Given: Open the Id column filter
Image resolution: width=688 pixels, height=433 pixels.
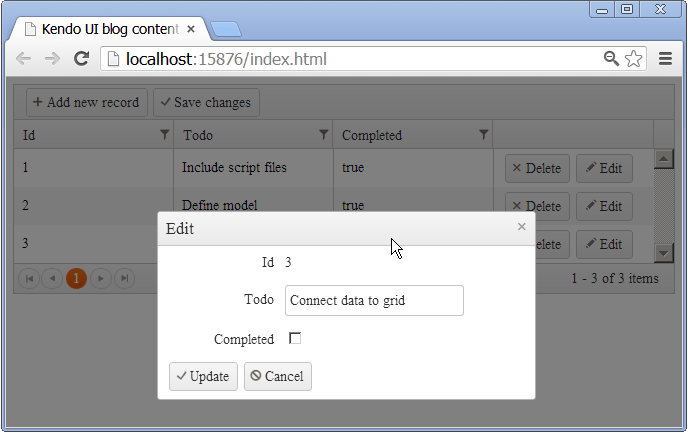Looking at the screenshot, I should point(164,134).
